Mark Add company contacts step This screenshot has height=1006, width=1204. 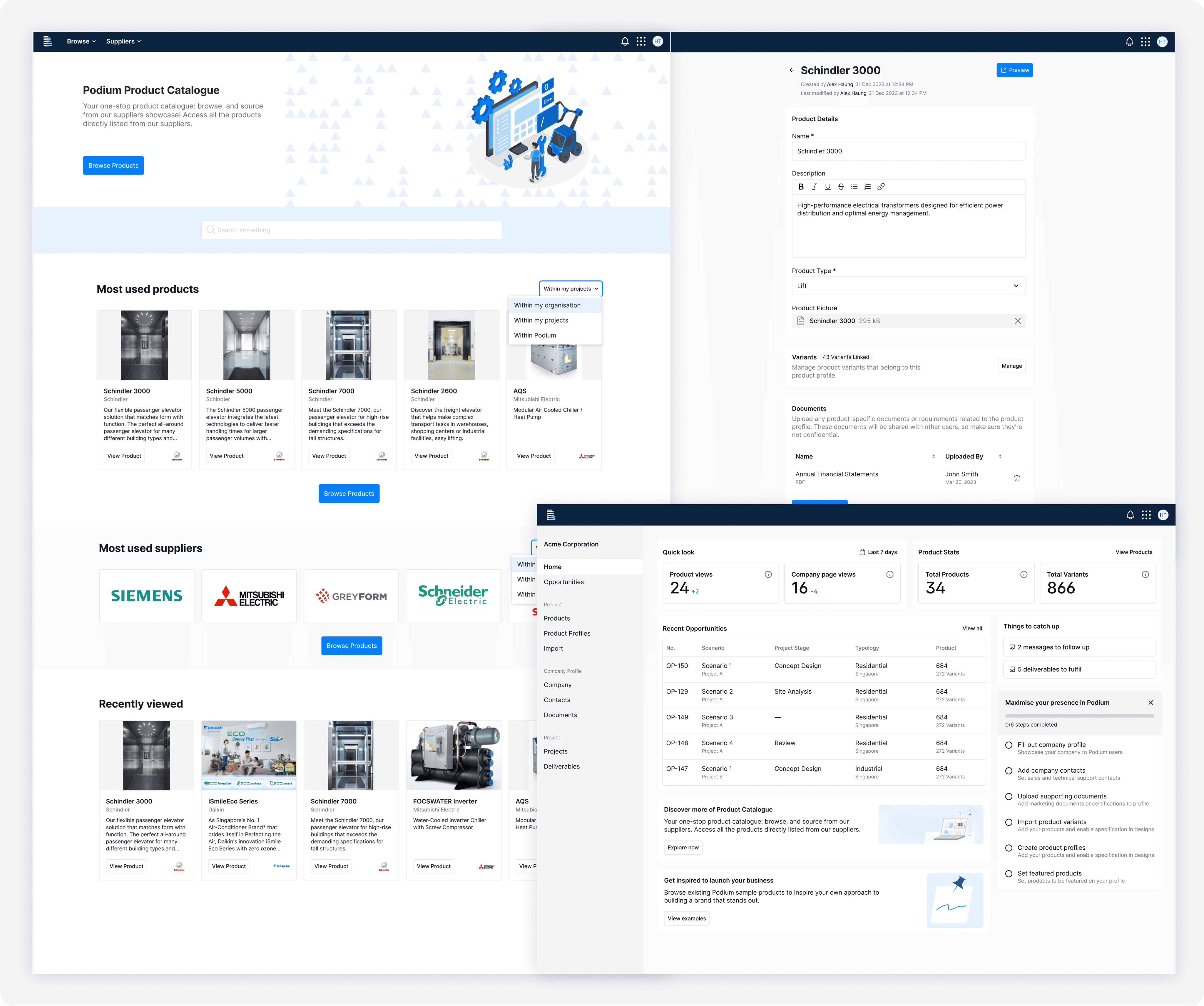click(1009, 771)
